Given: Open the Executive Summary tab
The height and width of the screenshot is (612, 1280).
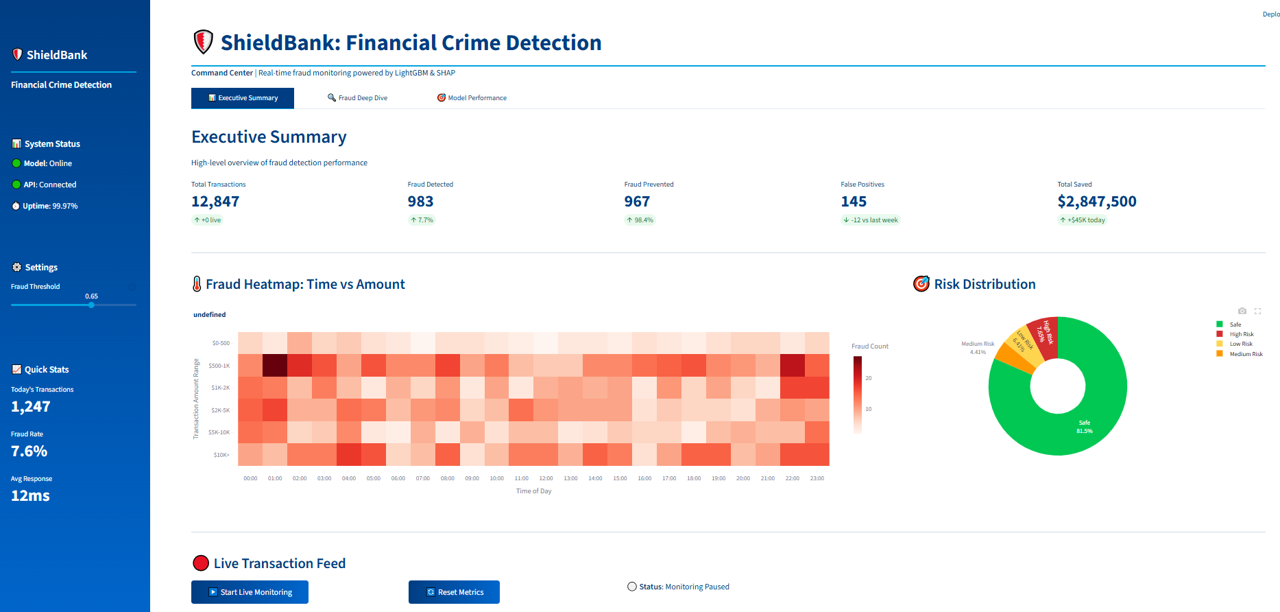Looking at the screenshot, I should point(243,98).
